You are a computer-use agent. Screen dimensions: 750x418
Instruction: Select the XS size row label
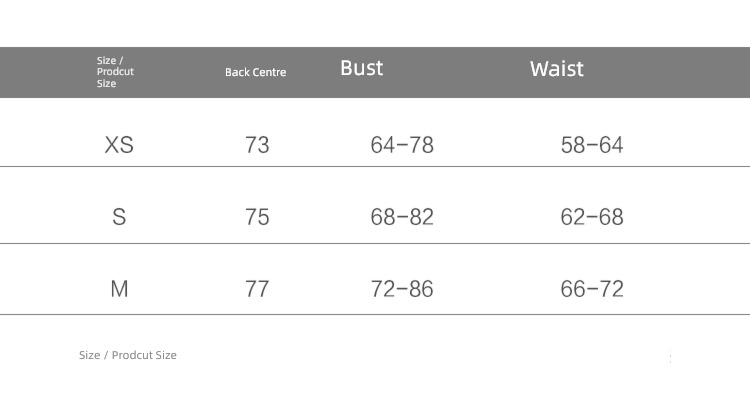pyautogui.click(x=119, y=145)
